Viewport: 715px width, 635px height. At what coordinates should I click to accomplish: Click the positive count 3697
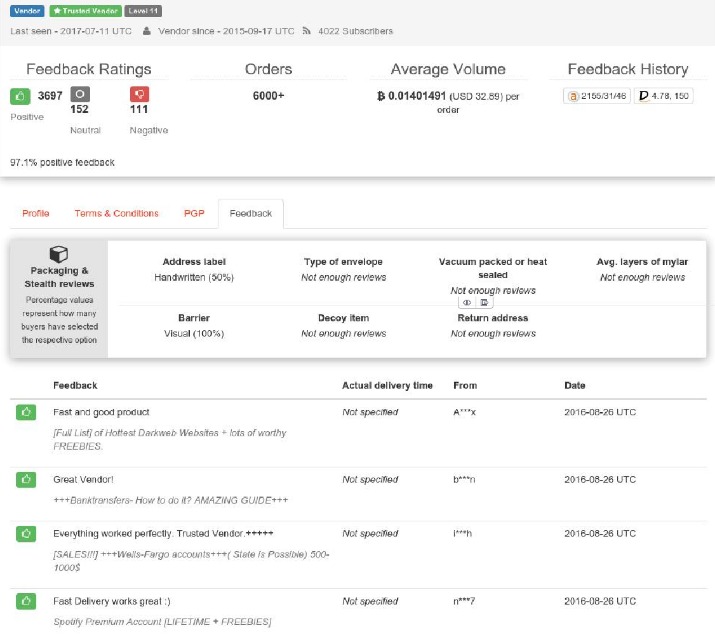pyautogui.click(x=50, y=96)
